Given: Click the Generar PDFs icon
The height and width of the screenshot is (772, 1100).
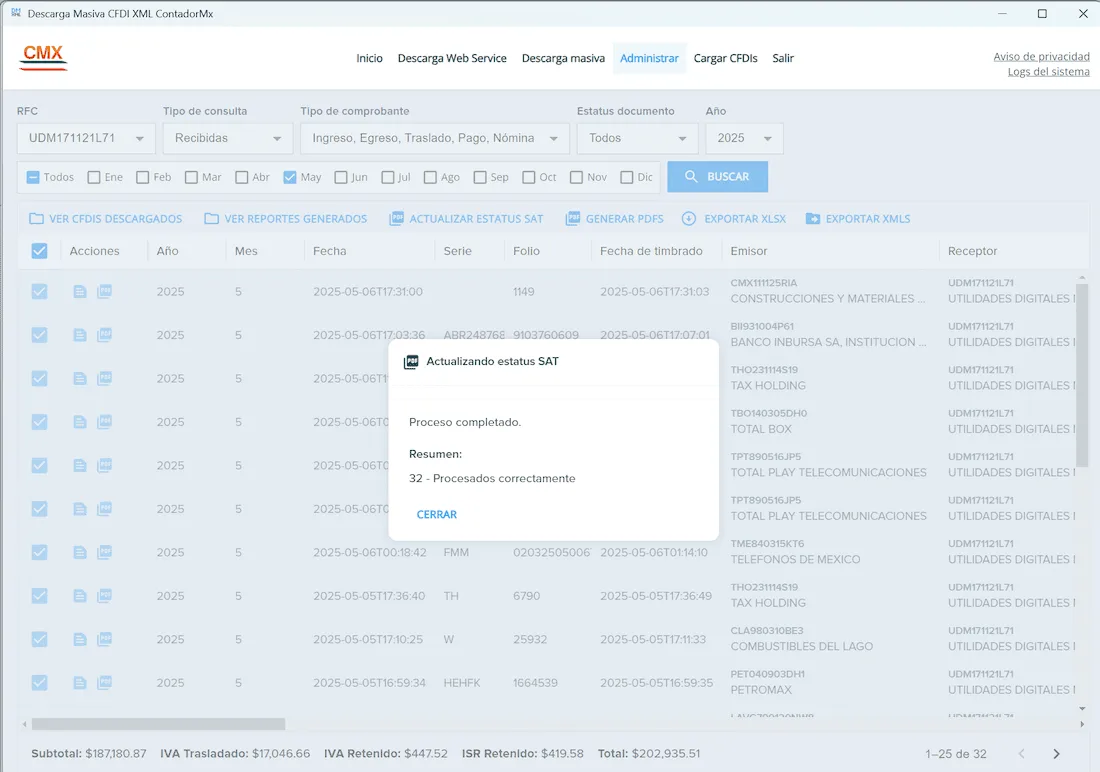Looking at the screenshot, I should click(572, 219).
